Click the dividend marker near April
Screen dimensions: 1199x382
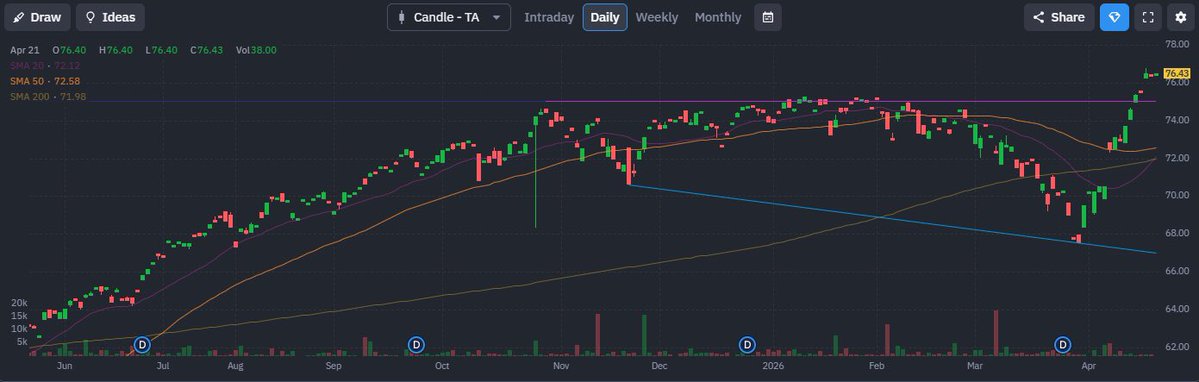(x=1063, y=345)
